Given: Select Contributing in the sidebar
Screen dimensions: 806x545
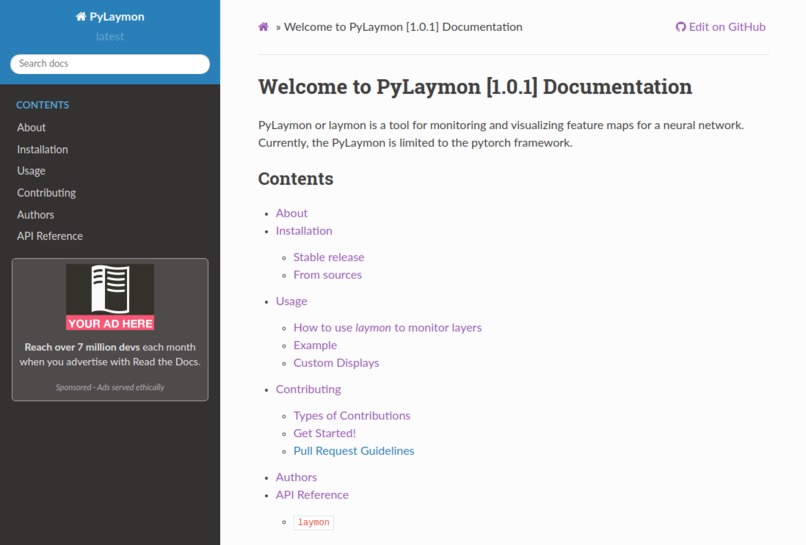Looking at the screenshot, I should 46,193.
